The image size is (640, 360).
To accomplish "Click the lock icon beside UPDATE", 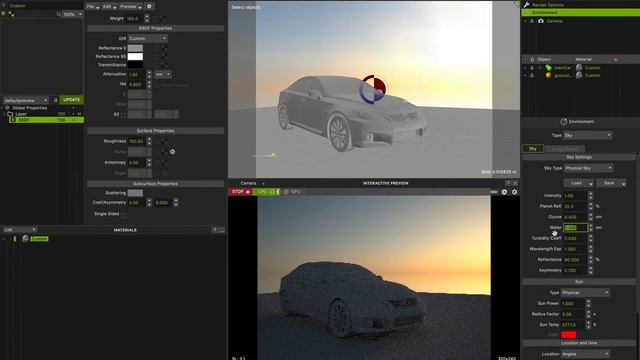I will [56, 100].
